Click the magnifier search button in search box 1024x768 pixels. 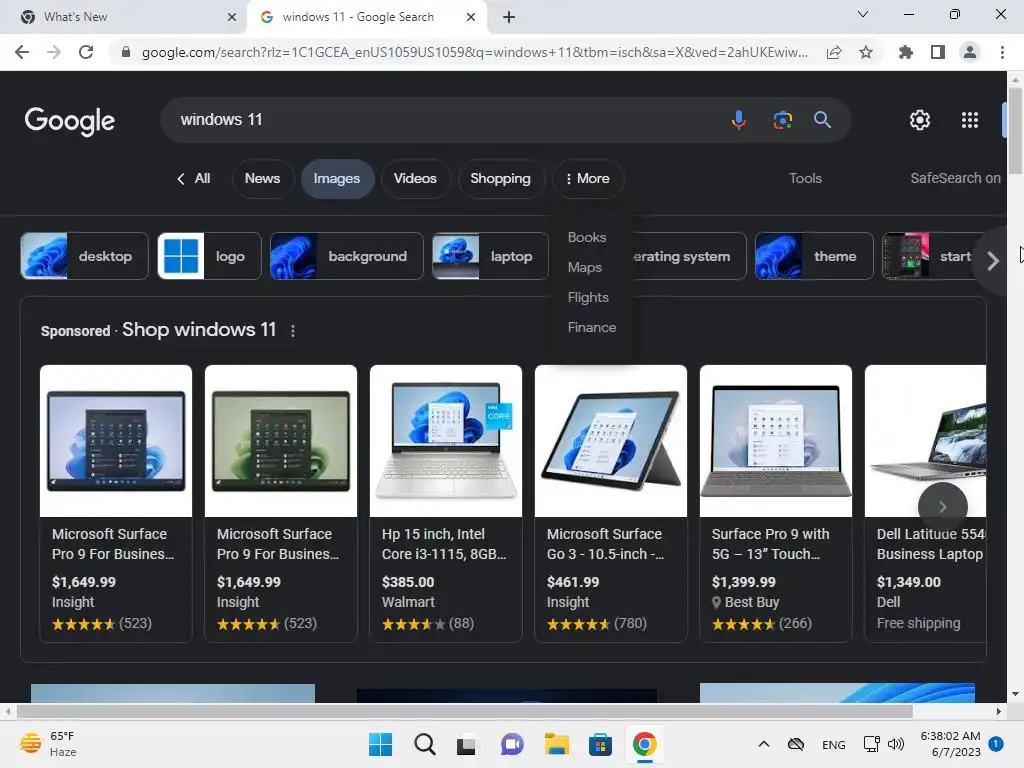point(822,120)
